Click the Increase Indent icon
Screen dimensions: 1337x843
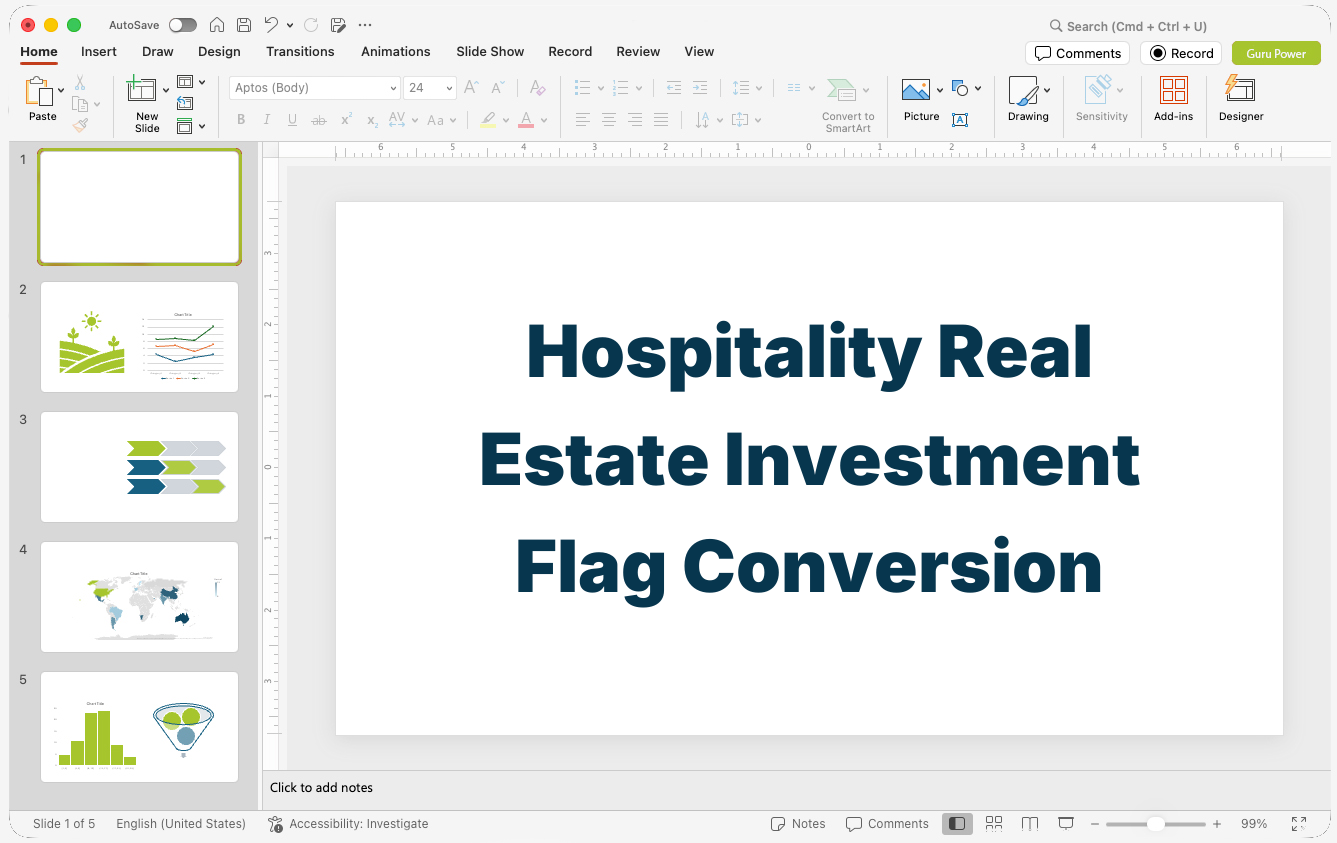(700, 88)
